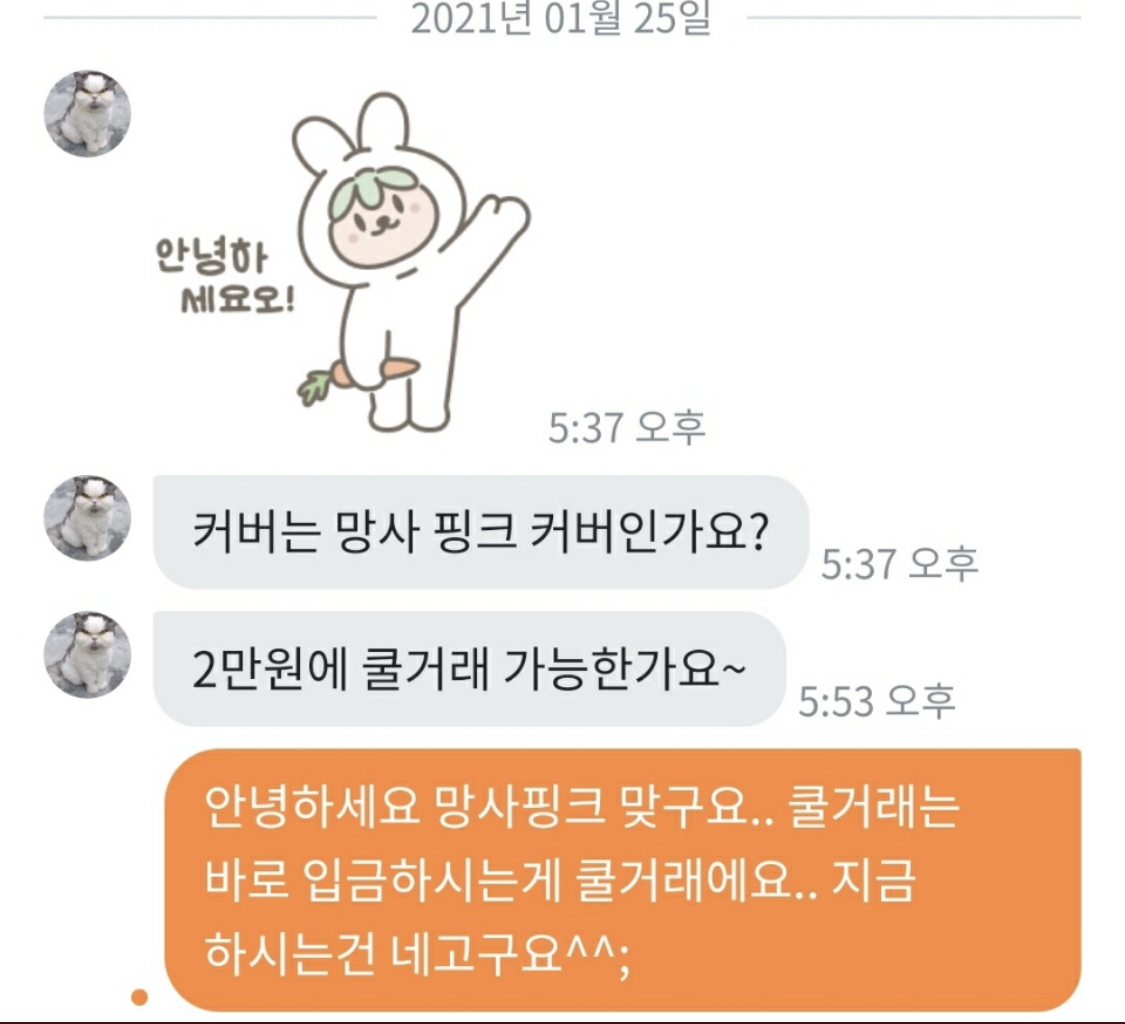Tap the orange reply bubble starting with 안녕하세요 망사핑크
1125x1024 pixels.
coord(623,880)
